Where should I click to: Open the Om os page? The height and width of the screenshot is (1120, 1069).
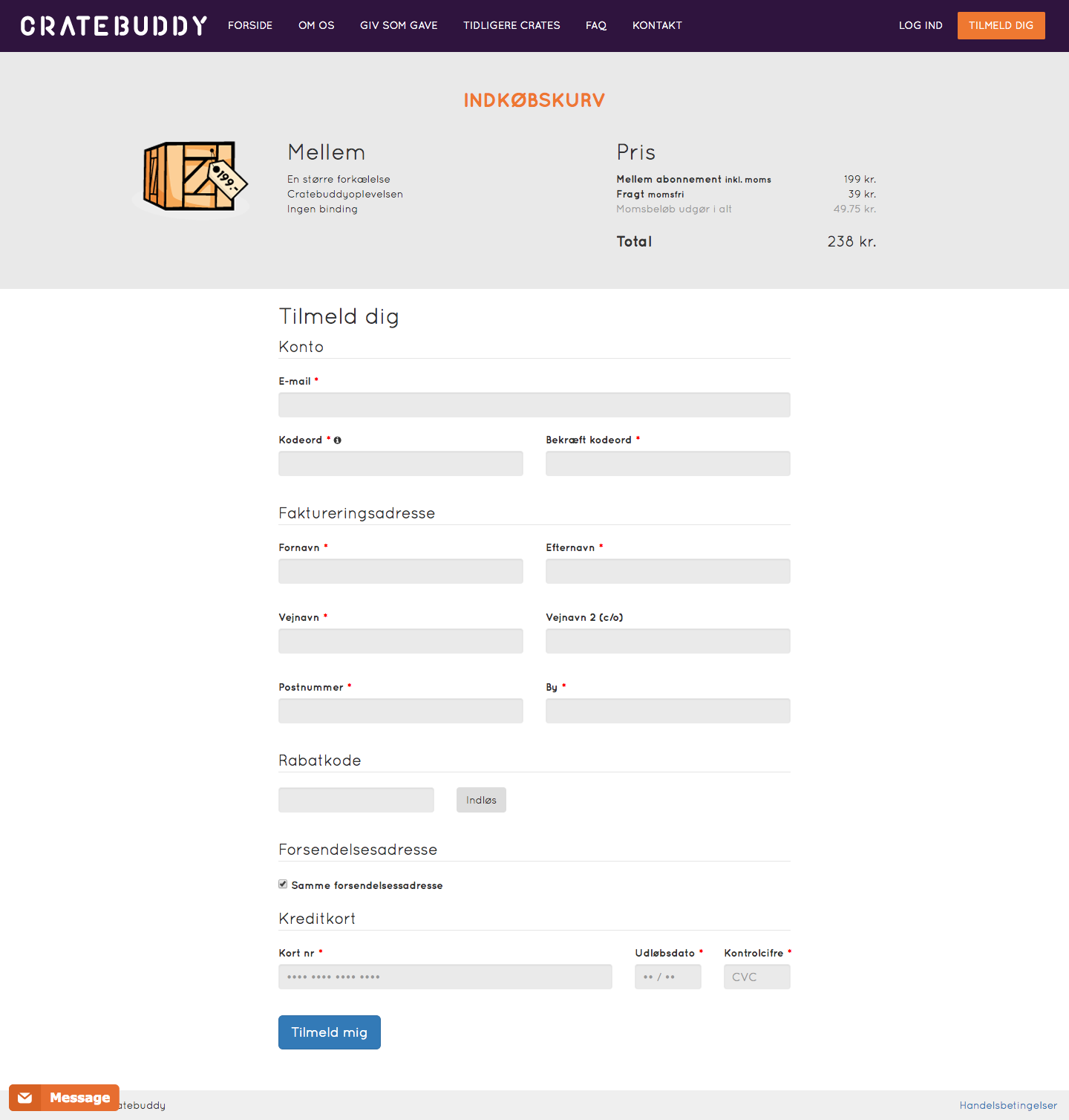pos(316,25)
